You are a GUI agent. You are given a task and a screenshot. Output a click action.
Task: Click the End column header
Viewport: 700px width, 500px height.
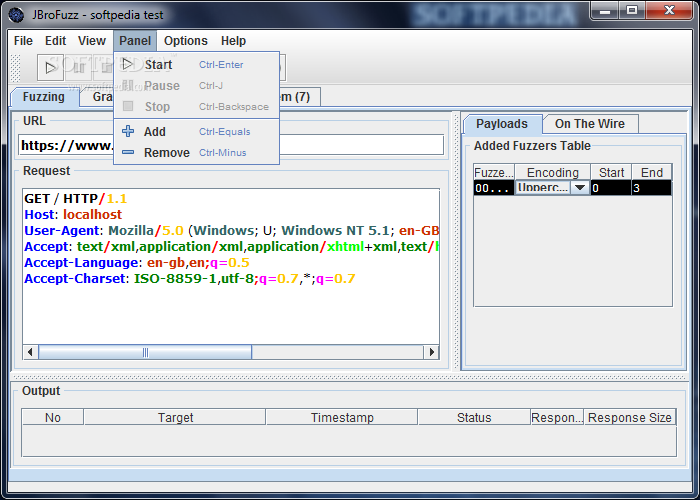652,172
